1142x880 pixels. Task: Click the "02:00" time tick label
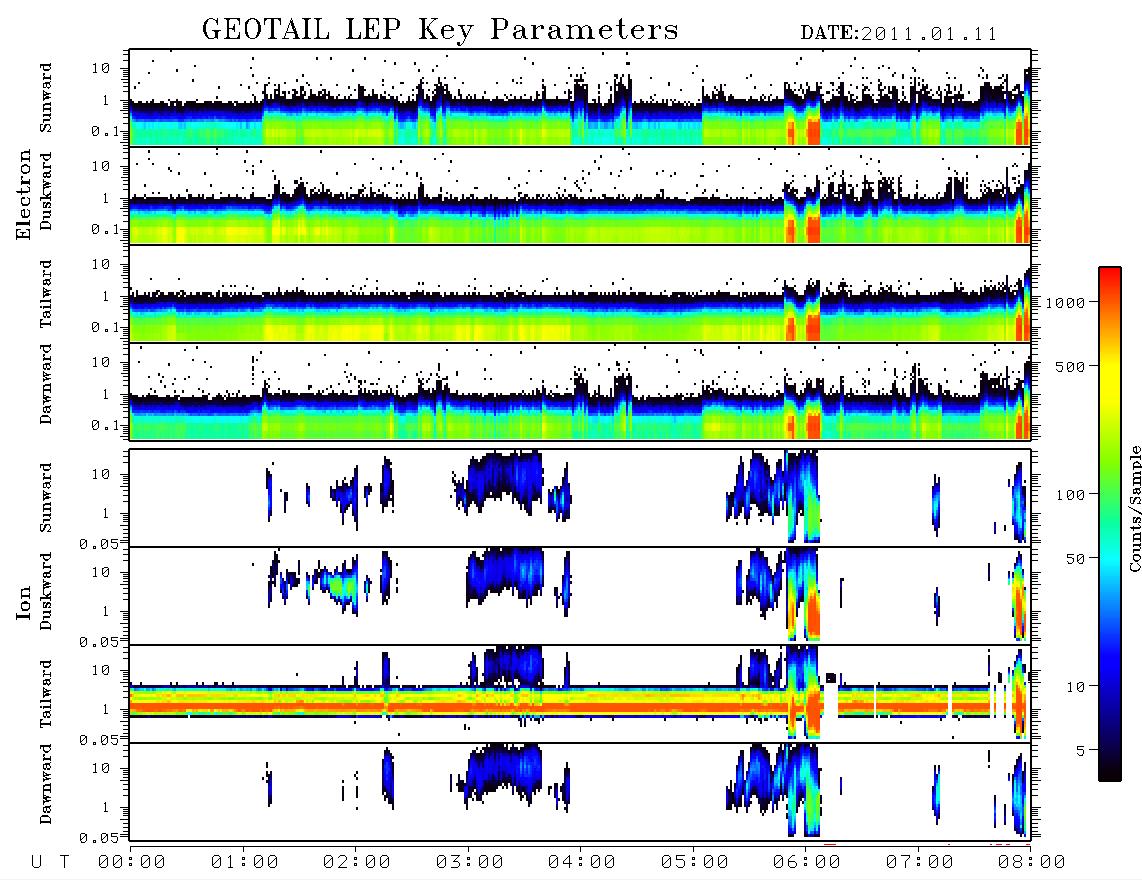click(357, 863)
